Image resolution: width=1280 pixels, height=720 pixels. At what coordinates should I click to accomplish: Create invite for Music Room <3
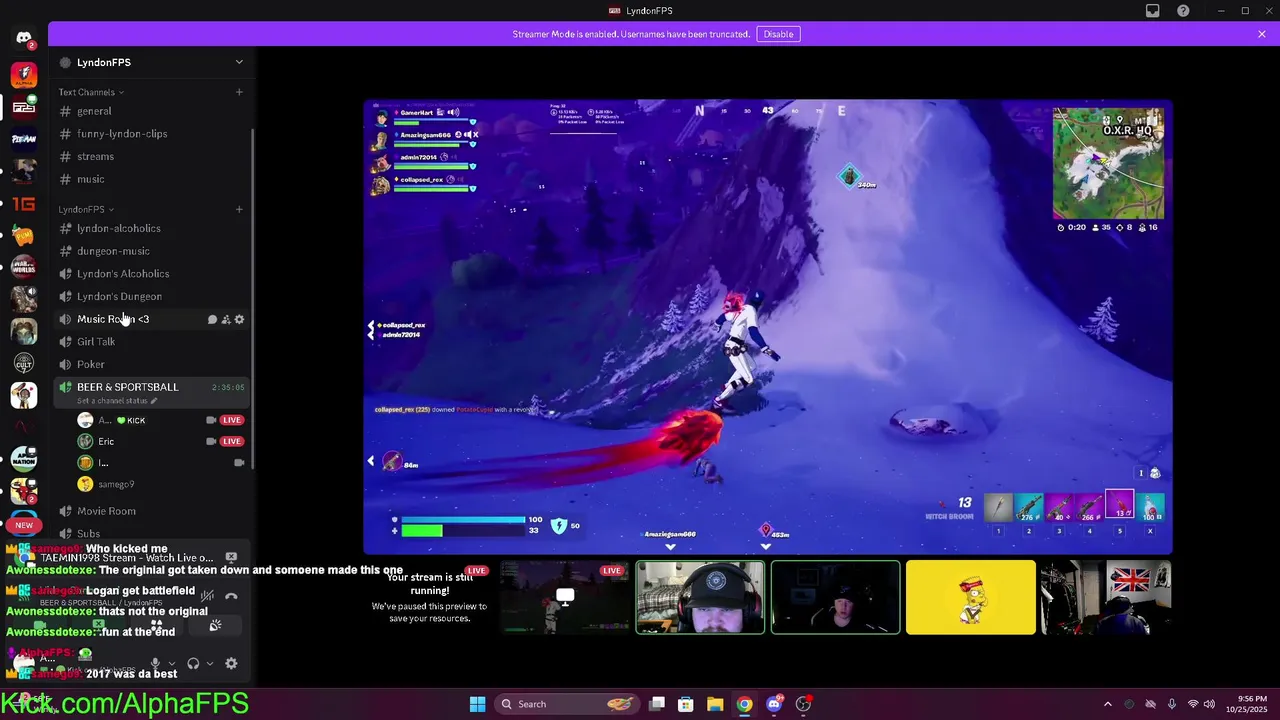click(226, 320)
